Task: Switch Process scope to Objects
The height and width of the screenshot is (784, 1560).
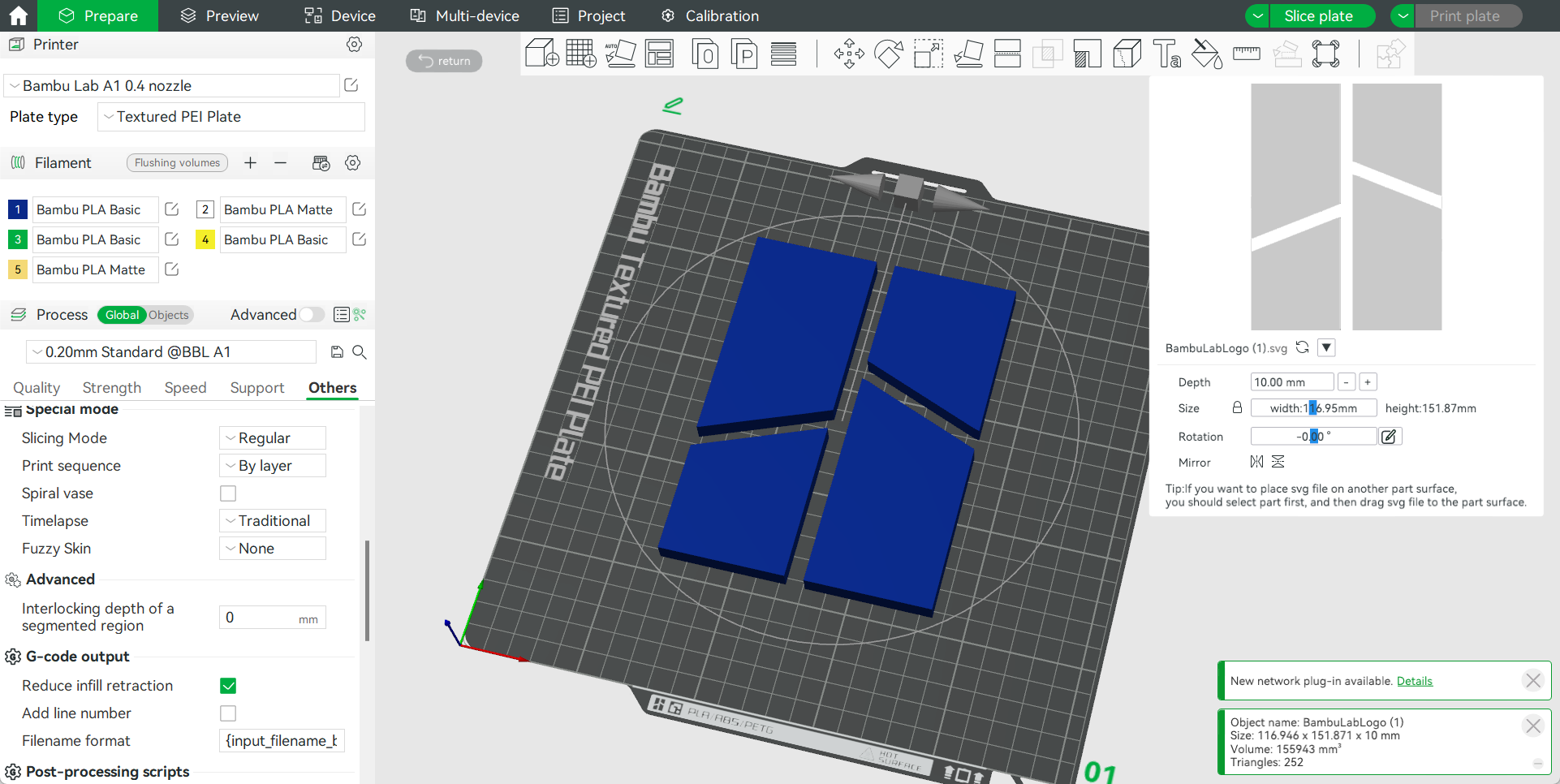Action: [x=168, y=315]
